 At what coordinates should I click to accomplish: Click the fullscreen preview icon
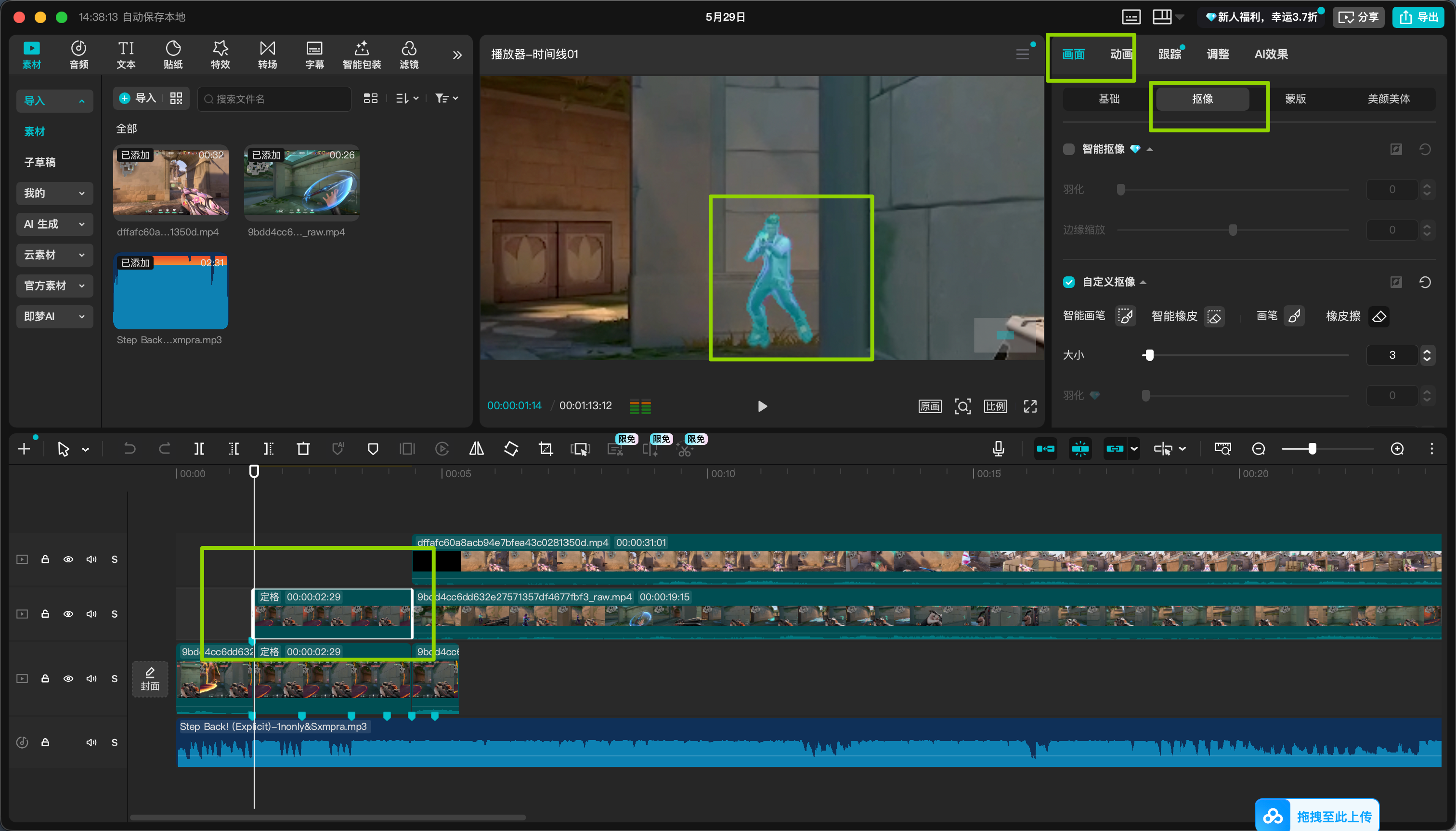[1030, 406]
